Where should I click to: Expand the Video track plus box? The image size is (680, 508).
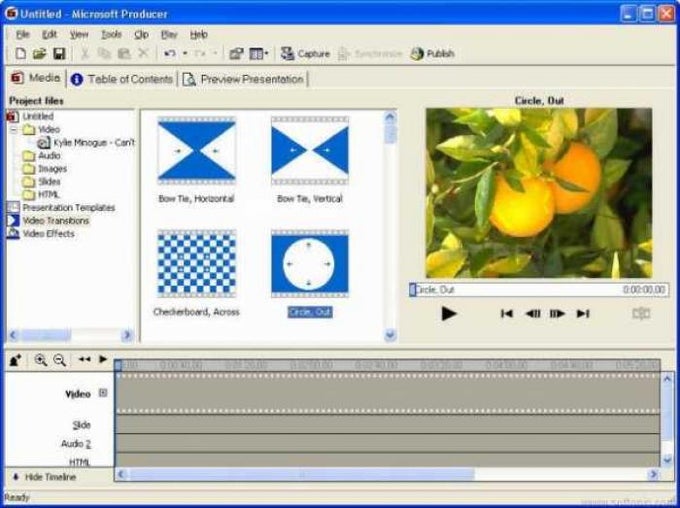tap(103, 393)
